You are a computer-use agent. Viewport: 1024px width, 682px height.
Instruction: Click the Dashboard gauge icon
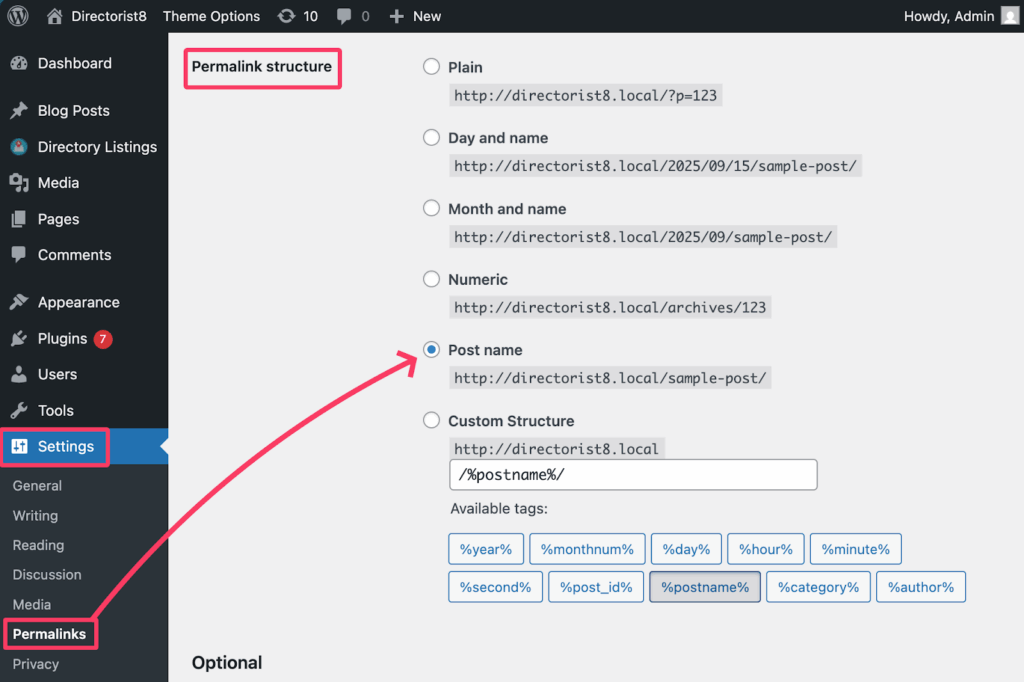pyautogui.click(x=19, y=63)
